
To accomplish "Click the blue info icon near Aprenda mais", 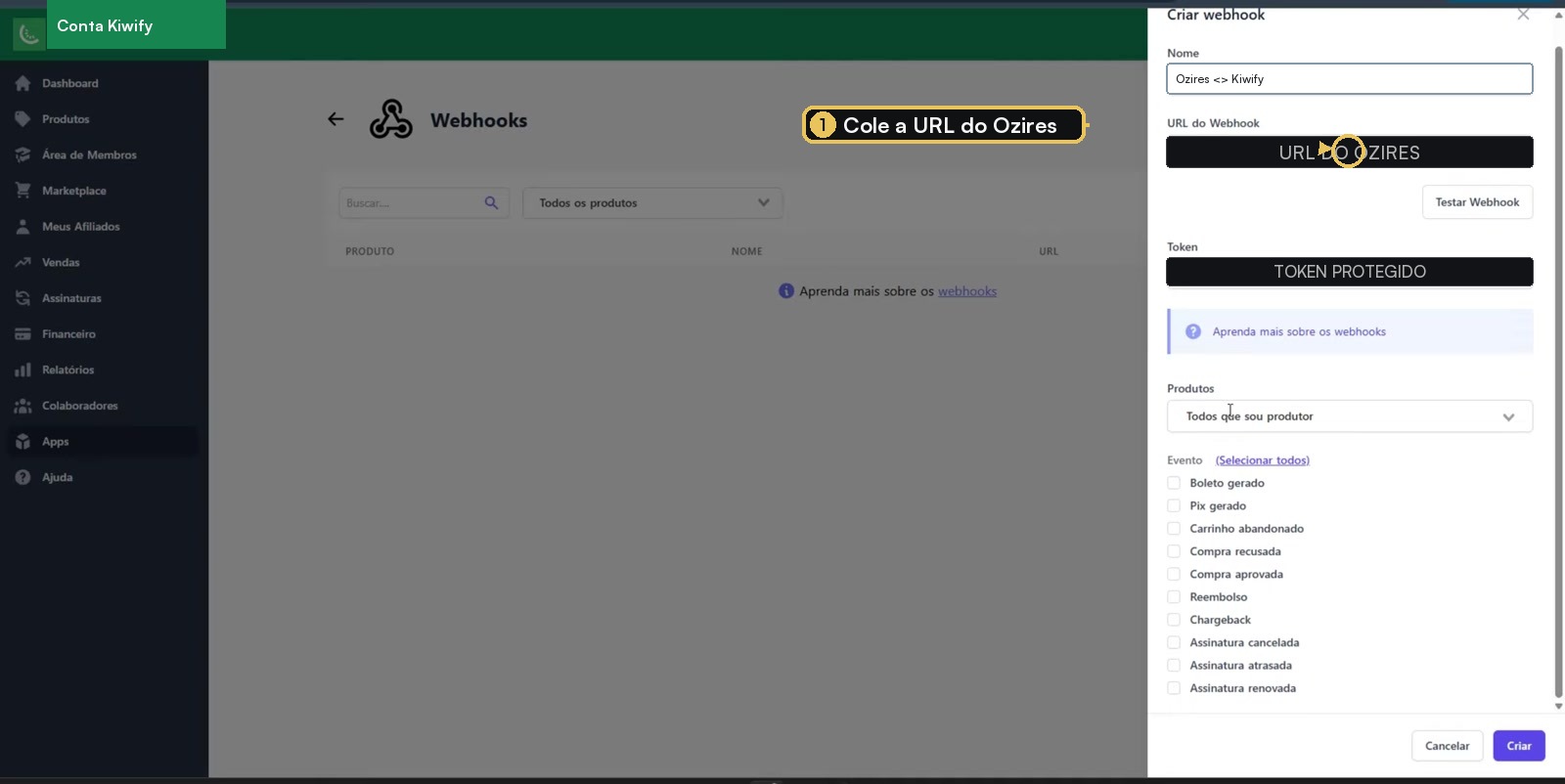I will click(785, 290).
